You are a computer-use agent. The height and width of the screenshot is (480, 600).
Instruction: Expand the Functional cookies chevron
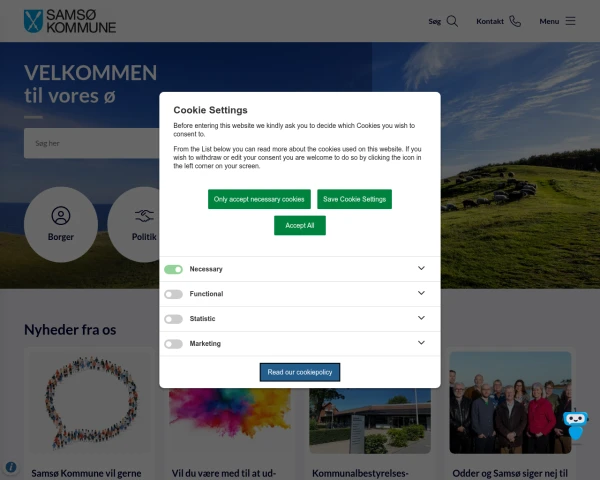[x=421, y=293]
